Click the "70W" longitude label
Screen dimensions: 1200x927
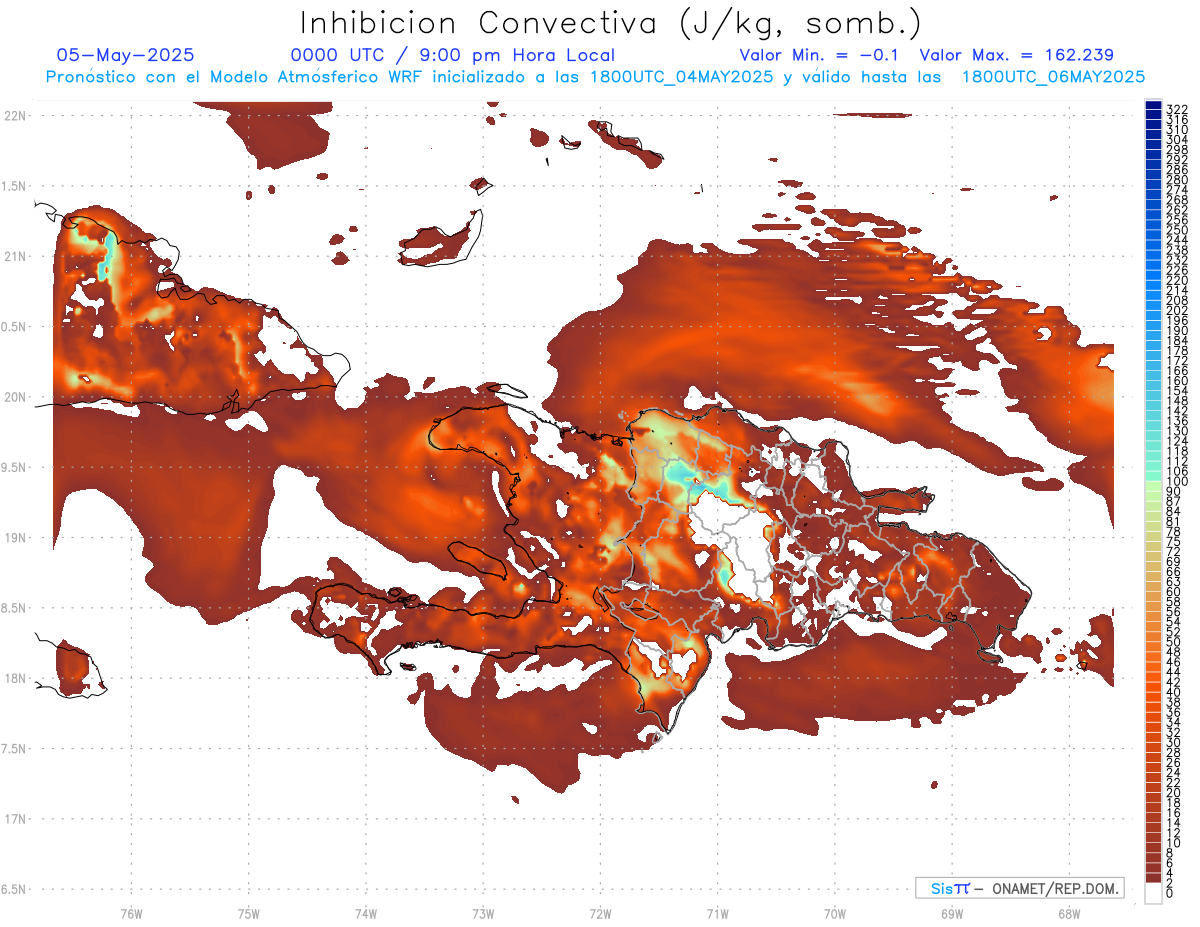tap(835, 913)
